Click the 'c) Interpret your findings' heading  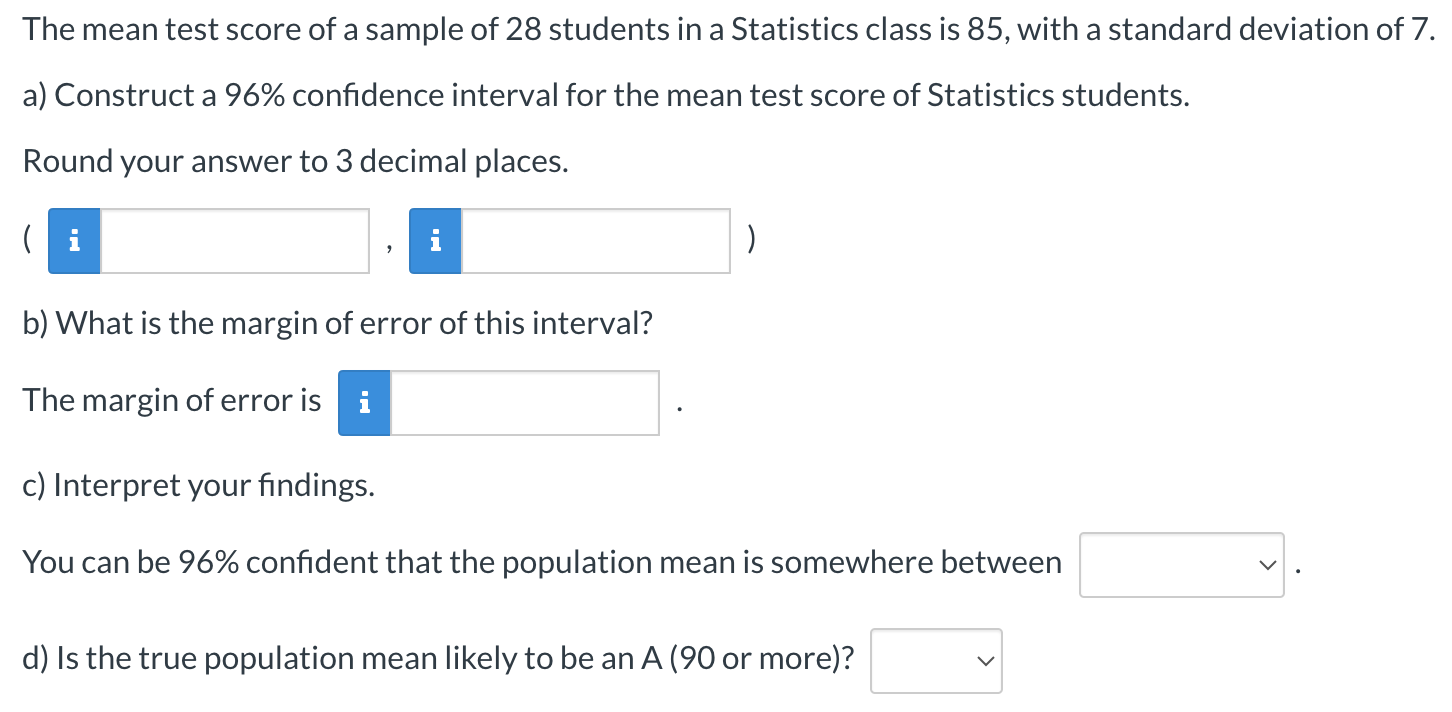pos(200,486)
